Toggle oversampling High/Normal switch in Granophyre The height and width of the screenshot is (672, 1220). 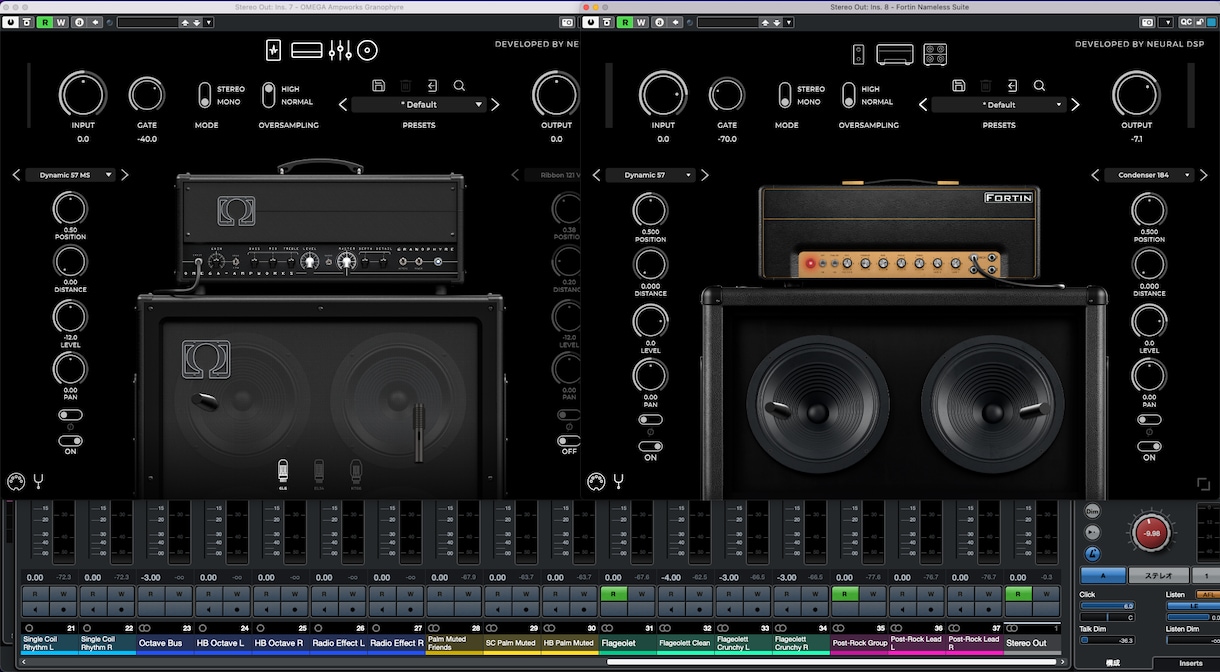click(268, 95)
